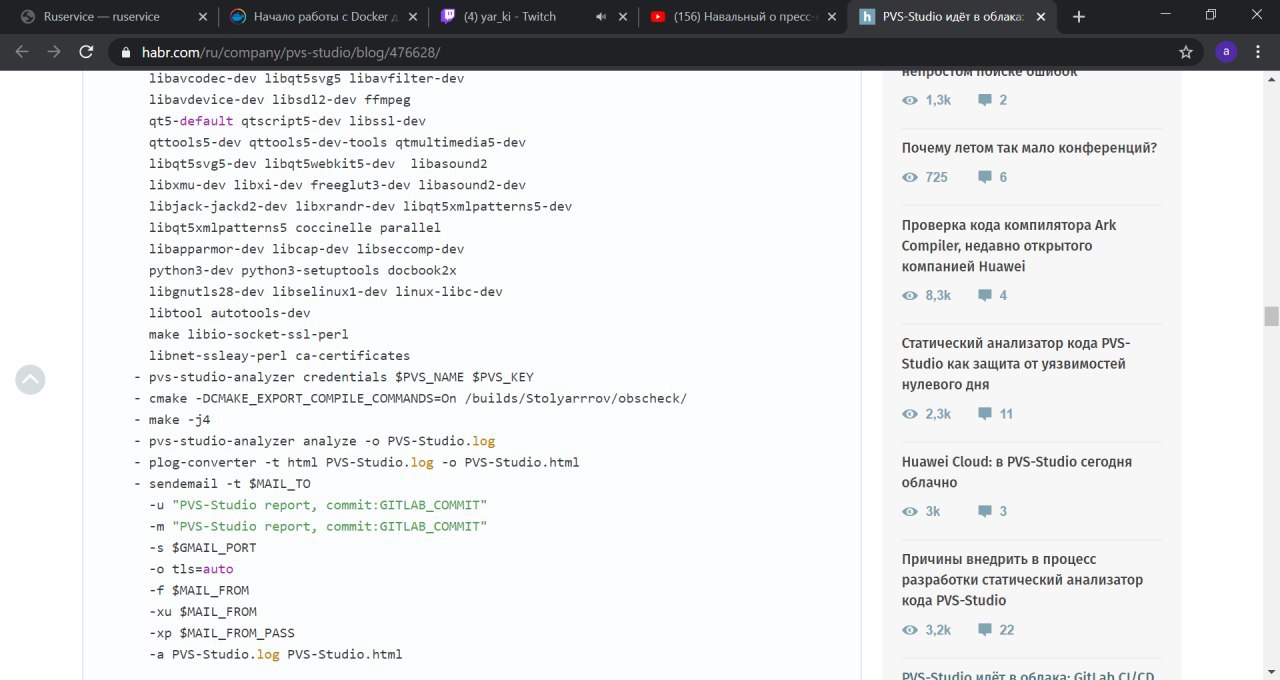Click the -xp $MAIL_FROM_PASS code line
The width and height of the screenshot is (1280, 680).
click(222, 633)
